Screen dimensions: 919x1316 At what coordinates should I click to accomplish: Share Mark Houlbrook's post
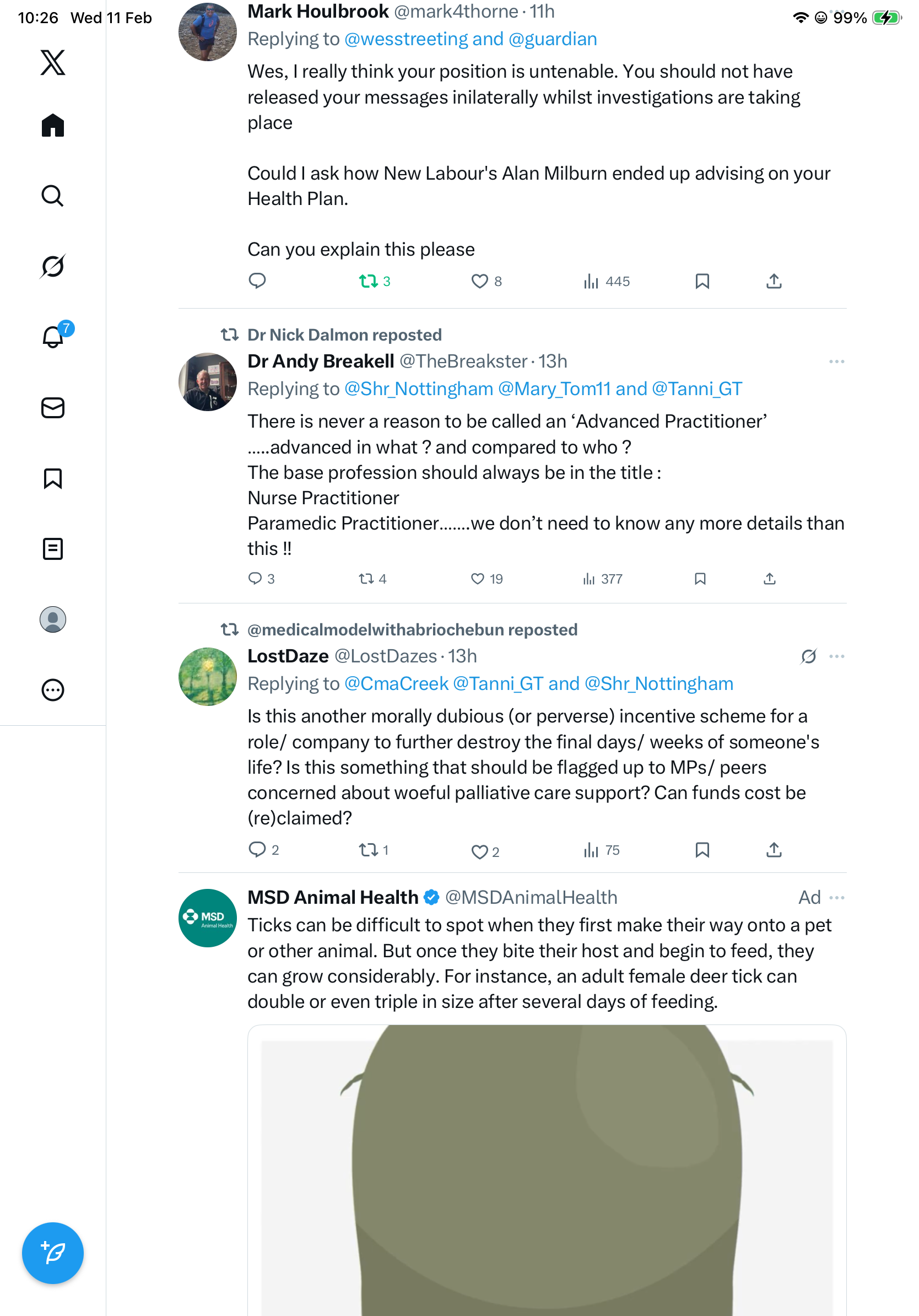(x=774, y=282)
